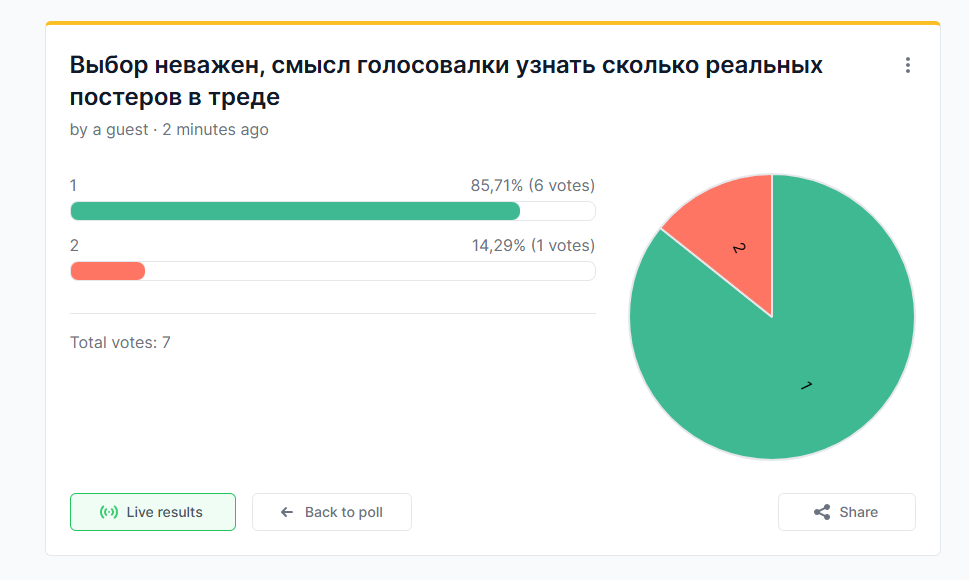969x580 pixels.
Task: Click the Live results broadcast icon
Action: [109, 512]
